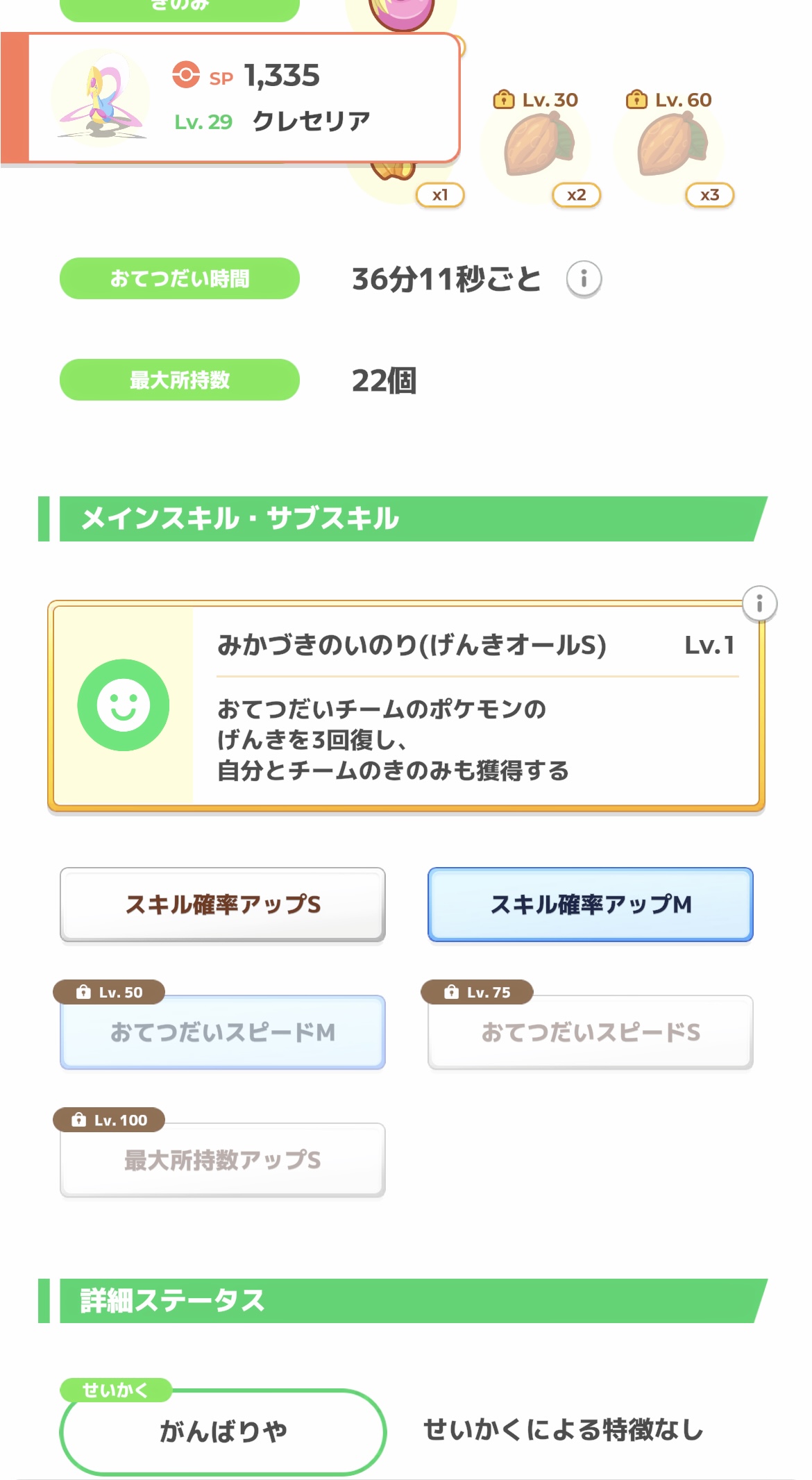Tap the info icon beside おてつだい時間
This screenshot has width=812, height=1480.
(x=584, y=279)
